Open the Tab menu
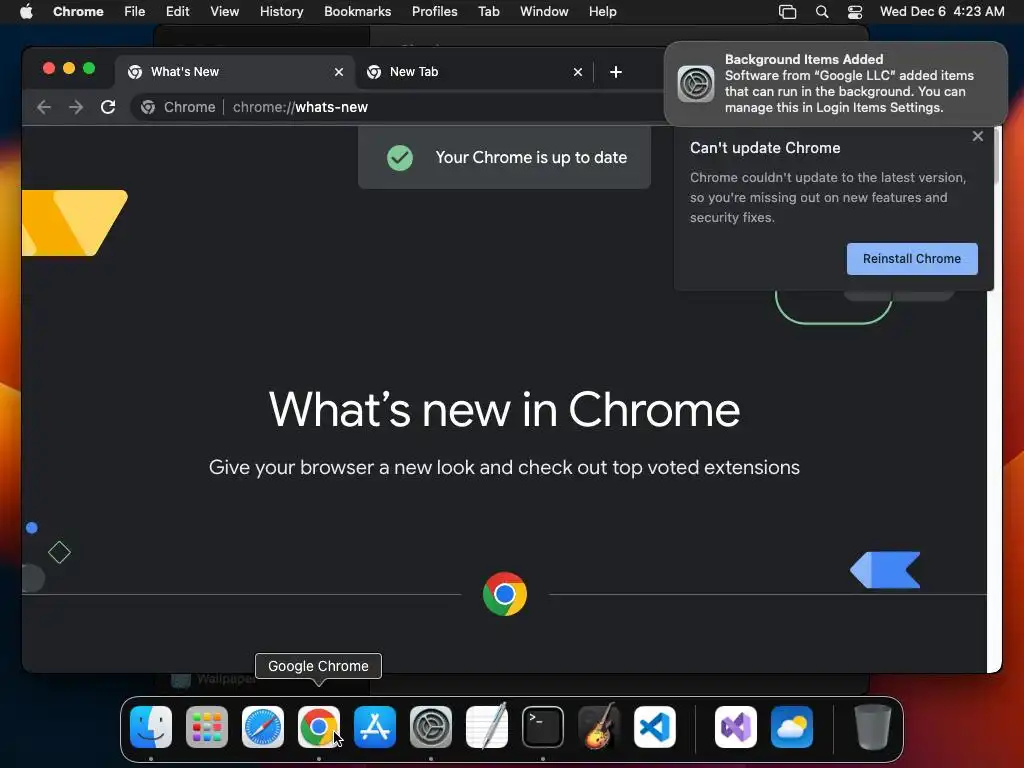The height and width of the screenshot is (768, 1024). coord(488,12)
